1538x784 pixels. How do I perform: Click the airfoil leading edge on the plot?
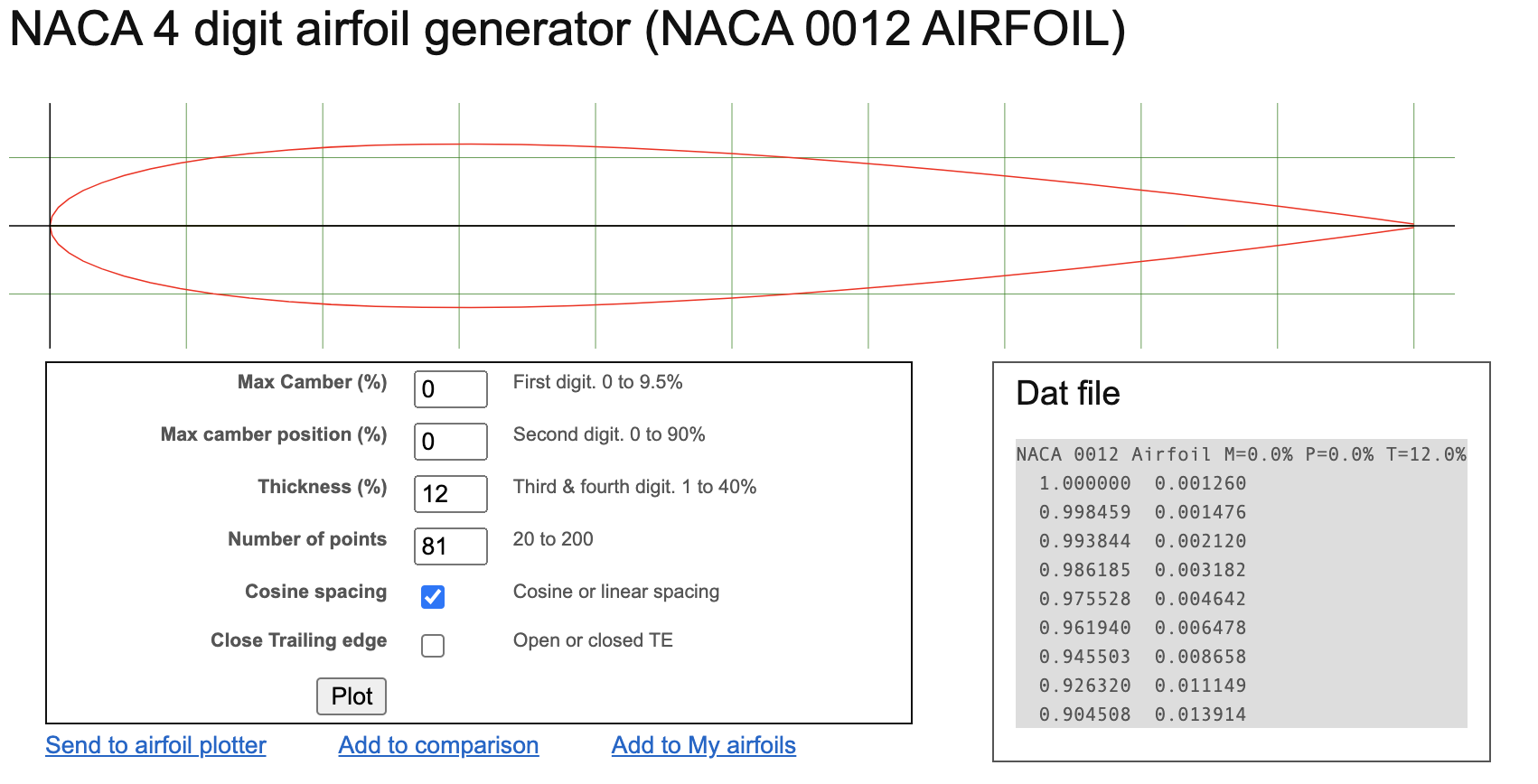51,225
